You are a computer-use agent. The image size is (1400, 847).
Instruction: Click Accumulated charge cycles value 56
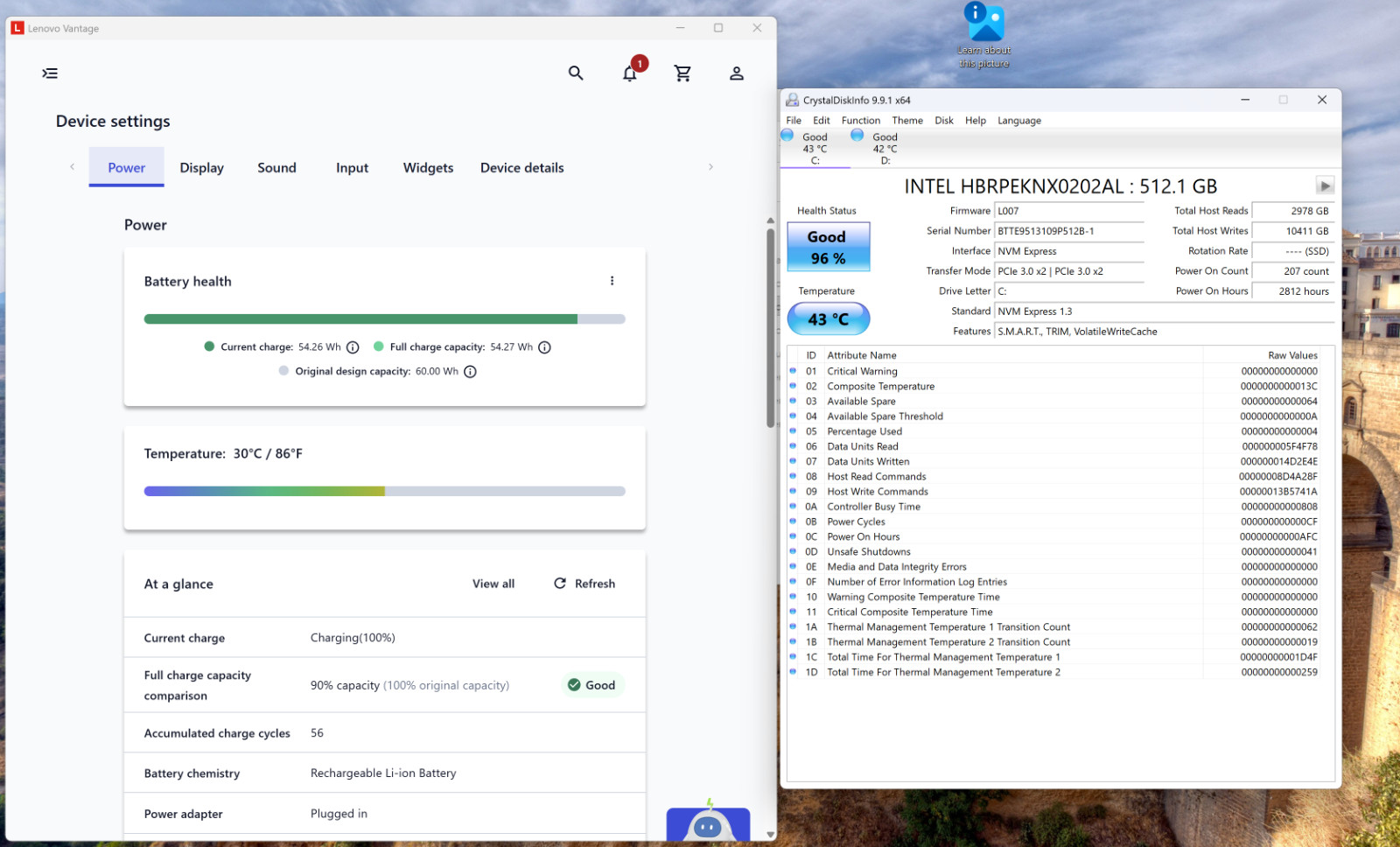click(317, 733)
